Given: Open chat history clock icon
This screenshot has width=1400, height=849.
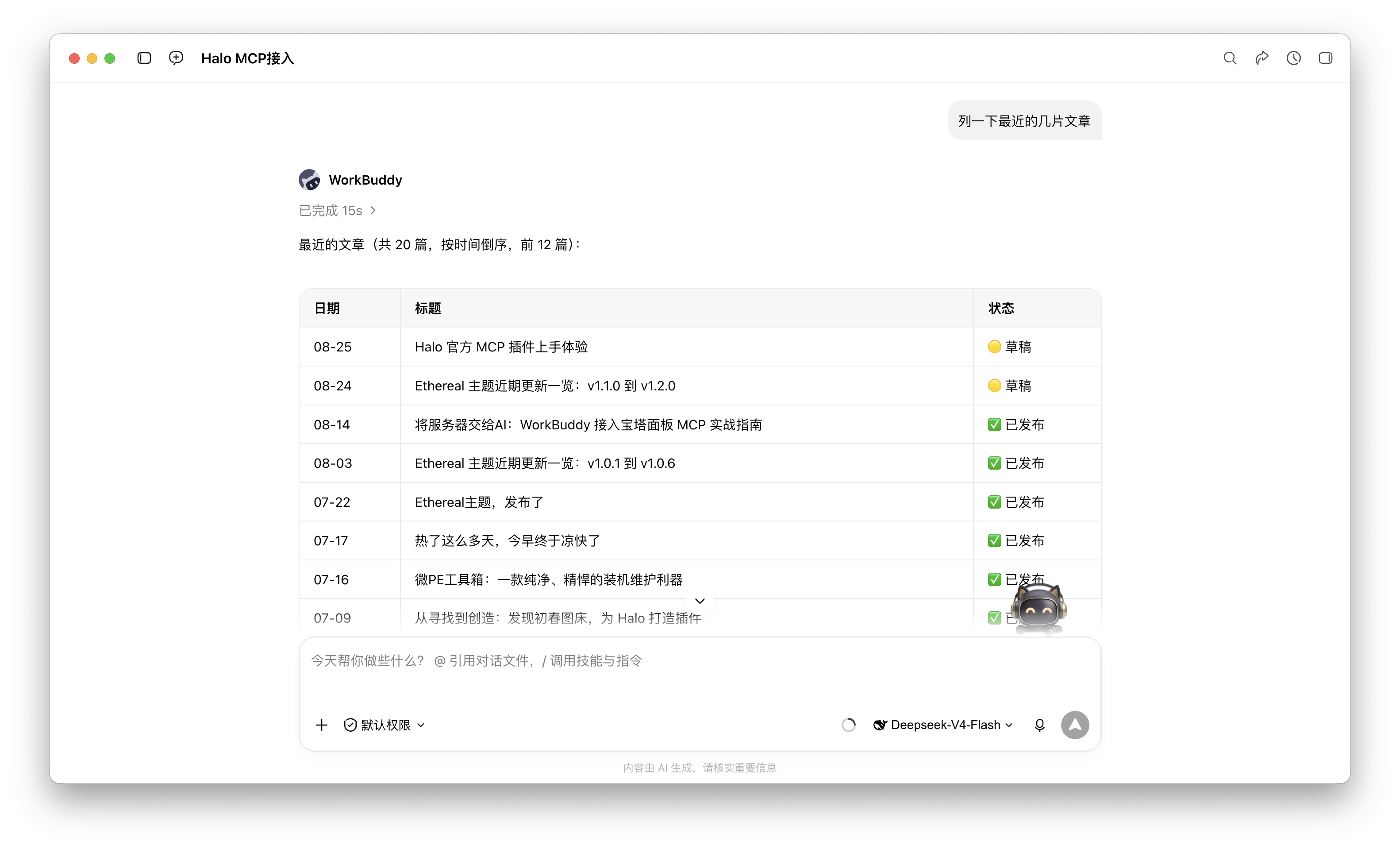Looking at the screenshot, I should click(x=1294, y=58).
